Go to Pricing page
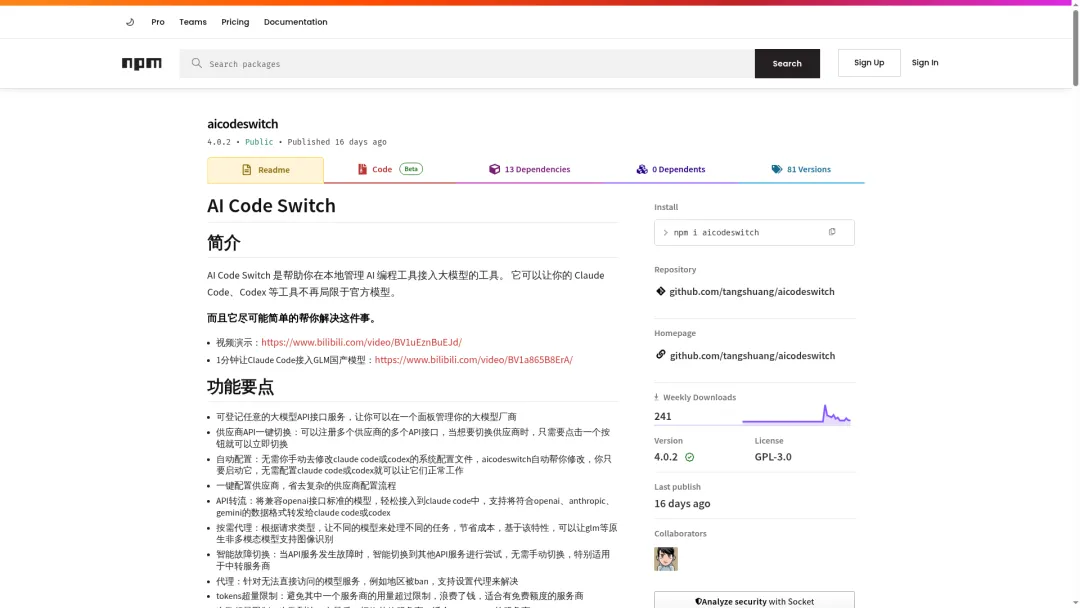 235,22
